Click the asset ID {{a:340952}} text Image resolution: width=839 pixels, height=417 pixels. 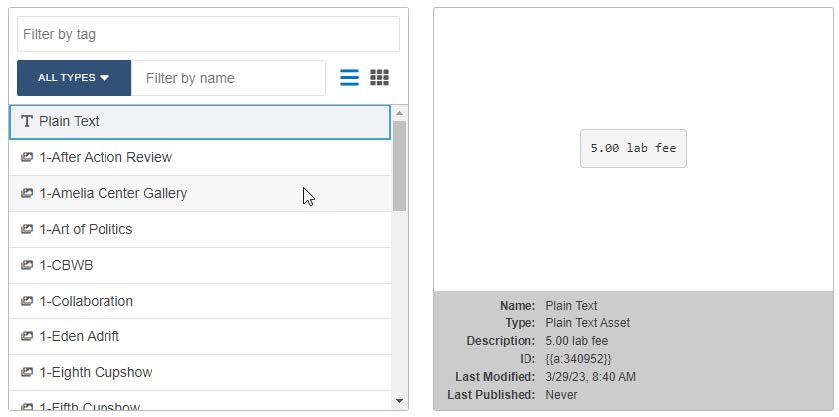coord(578,359)
